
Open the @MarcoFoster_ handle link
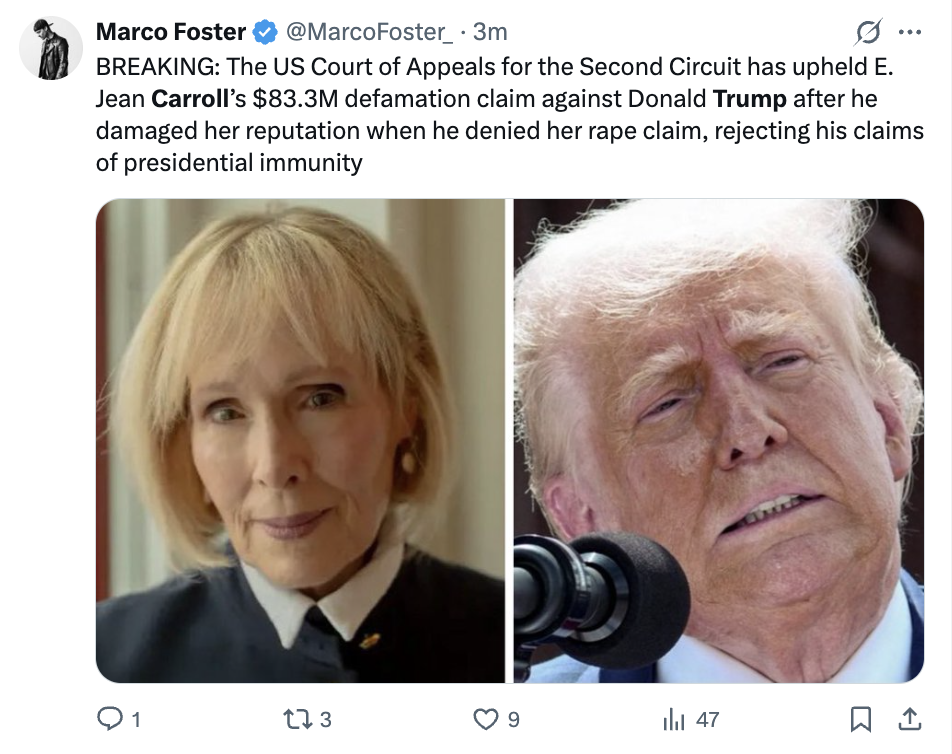tap(369, 32)
